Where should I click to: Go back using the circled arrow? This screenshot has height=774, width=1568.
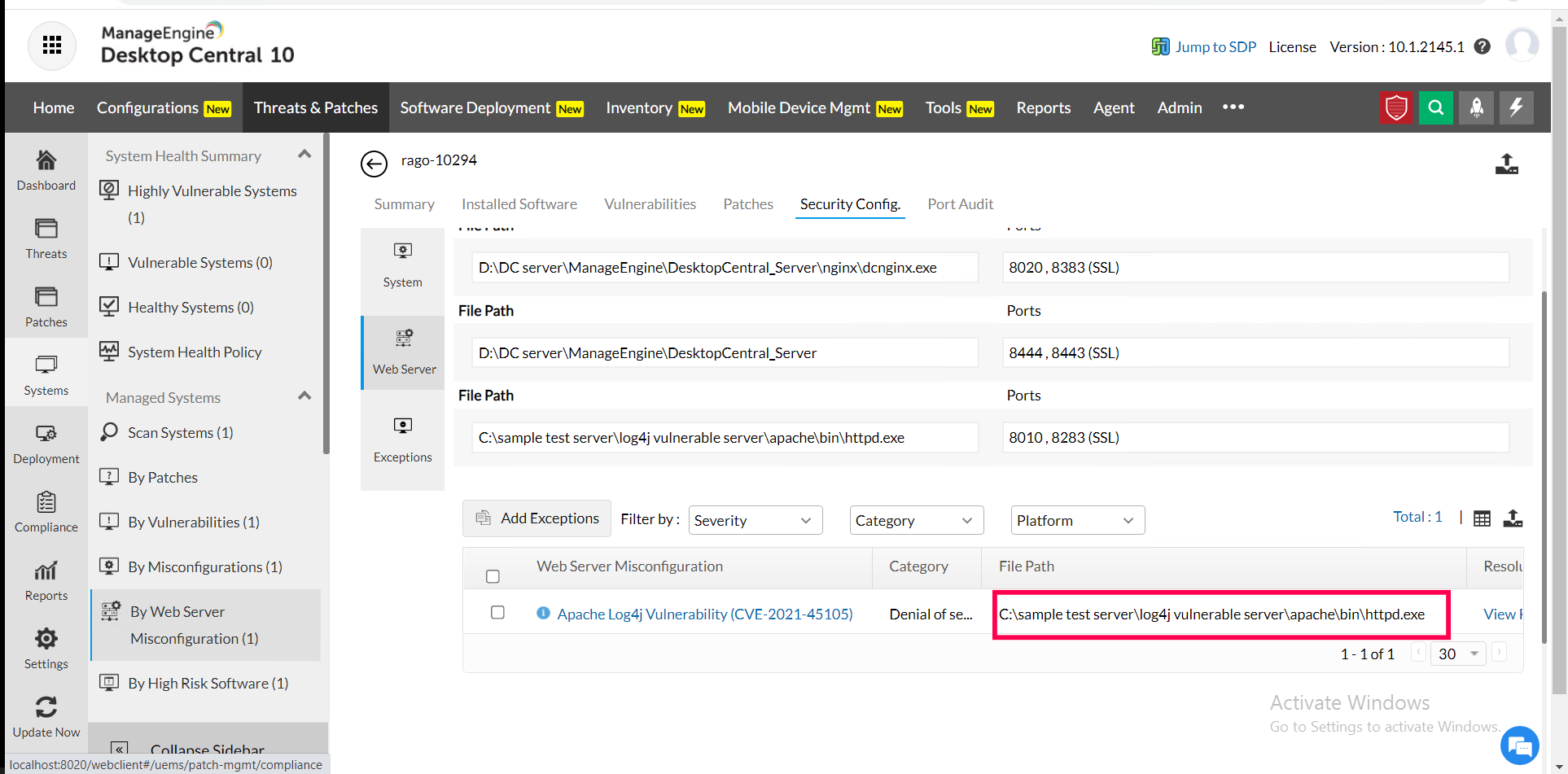coord(374,164)
